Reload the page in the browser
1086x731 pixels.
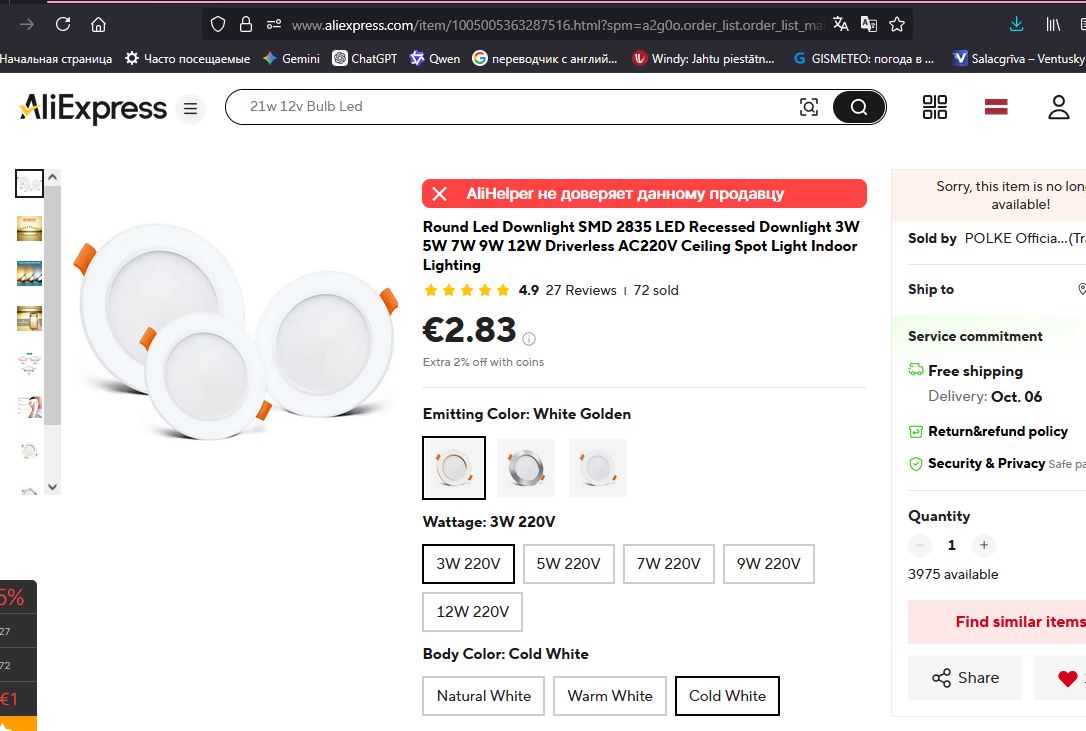click(x=63, y=24)
